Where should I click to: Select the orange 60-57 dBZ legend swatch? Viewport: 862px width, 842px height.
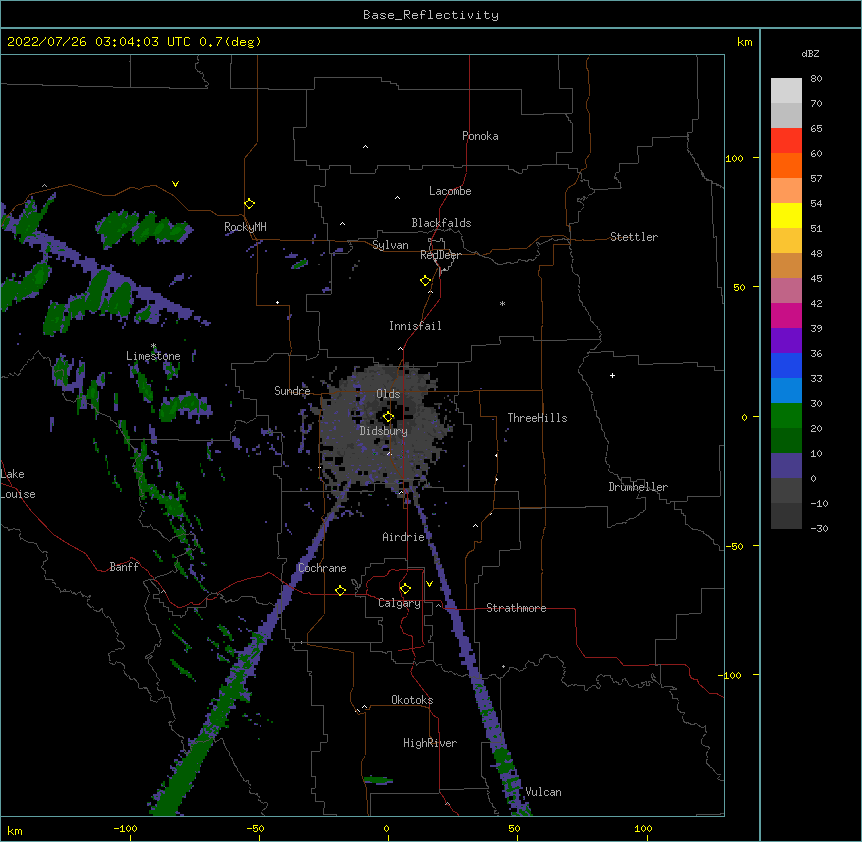click(786, 166)
